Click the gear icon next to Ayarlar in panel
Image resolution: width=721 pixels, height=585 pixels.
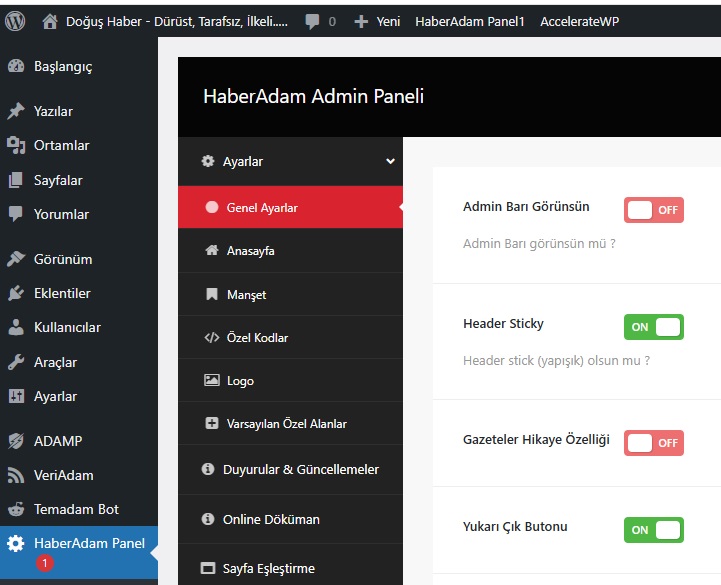[208, 161]
